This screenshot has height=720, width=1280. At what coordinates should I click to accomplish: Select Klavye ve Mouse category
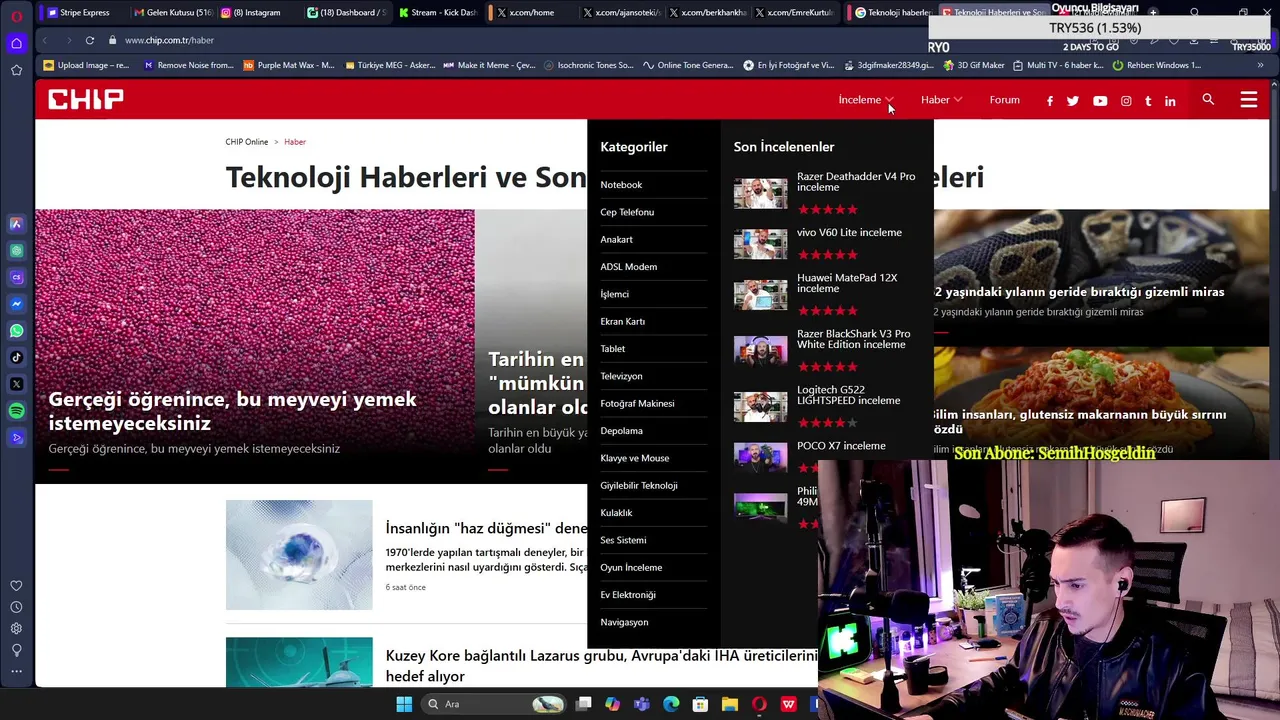(x=634, y=458)
